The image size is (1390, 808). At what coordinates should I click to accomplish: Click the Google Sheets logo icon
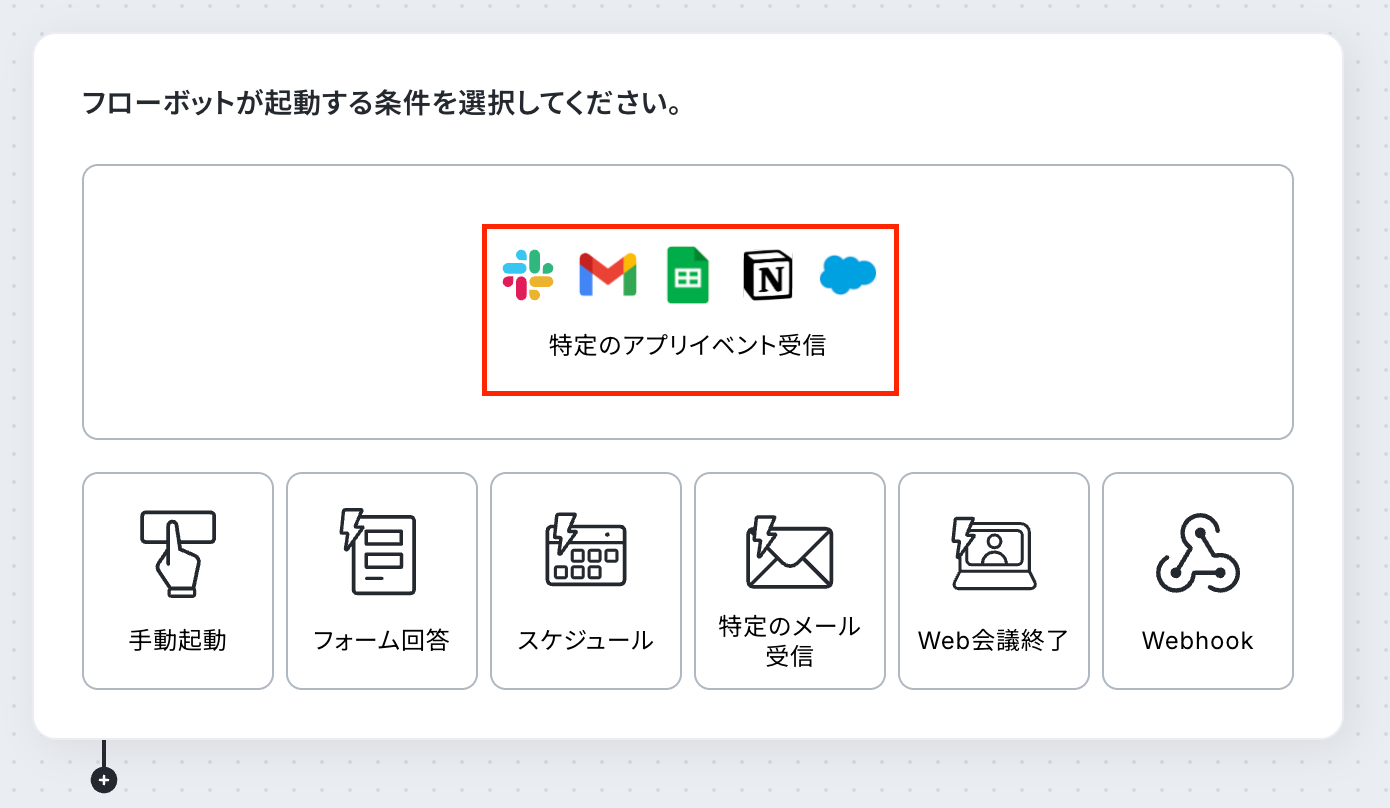688,276
